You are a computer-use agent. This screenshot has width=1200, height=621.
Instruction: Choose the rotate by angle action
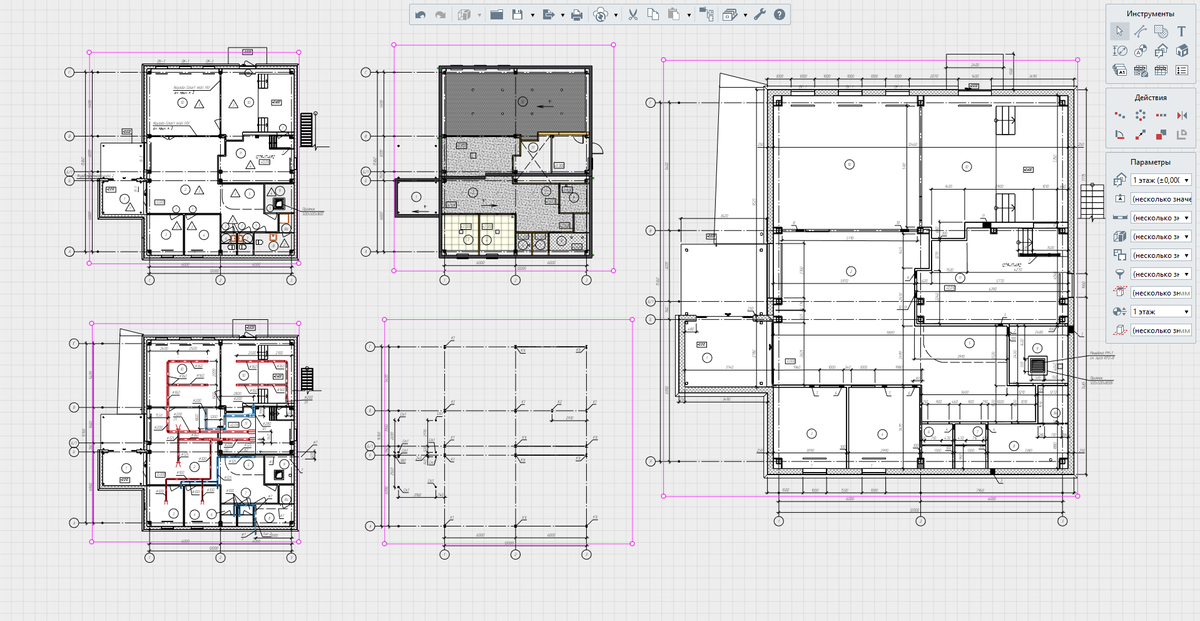point(1120,134)
